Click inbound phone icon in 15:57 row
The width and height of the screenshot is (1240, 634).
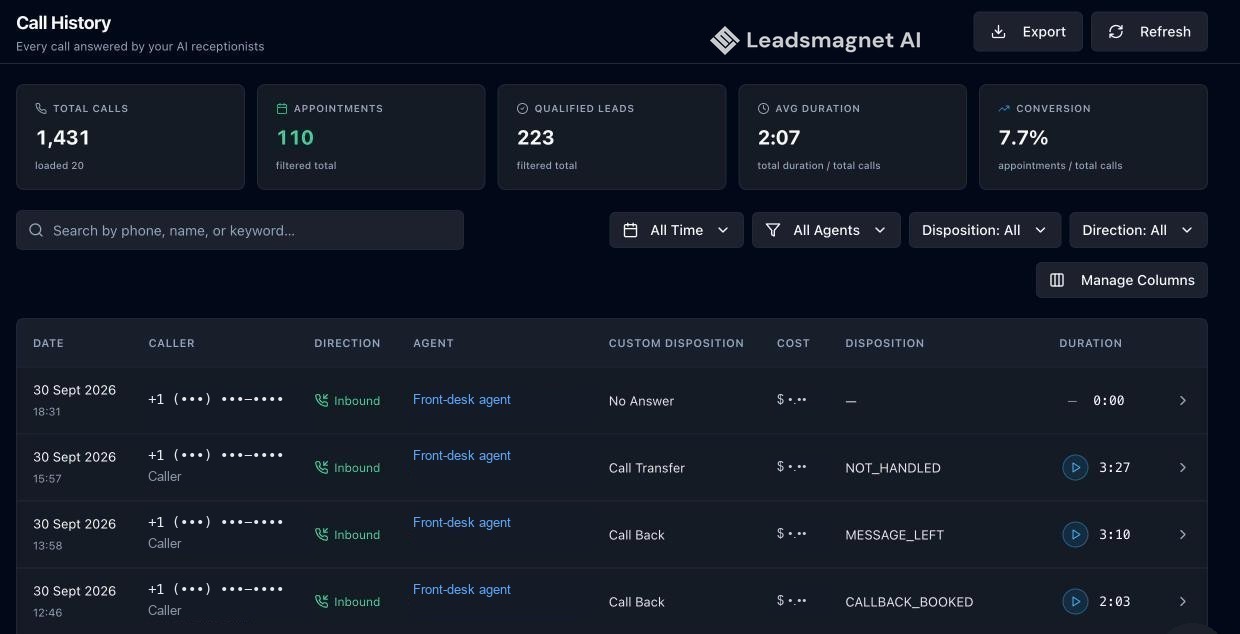(x=321, y=467)
